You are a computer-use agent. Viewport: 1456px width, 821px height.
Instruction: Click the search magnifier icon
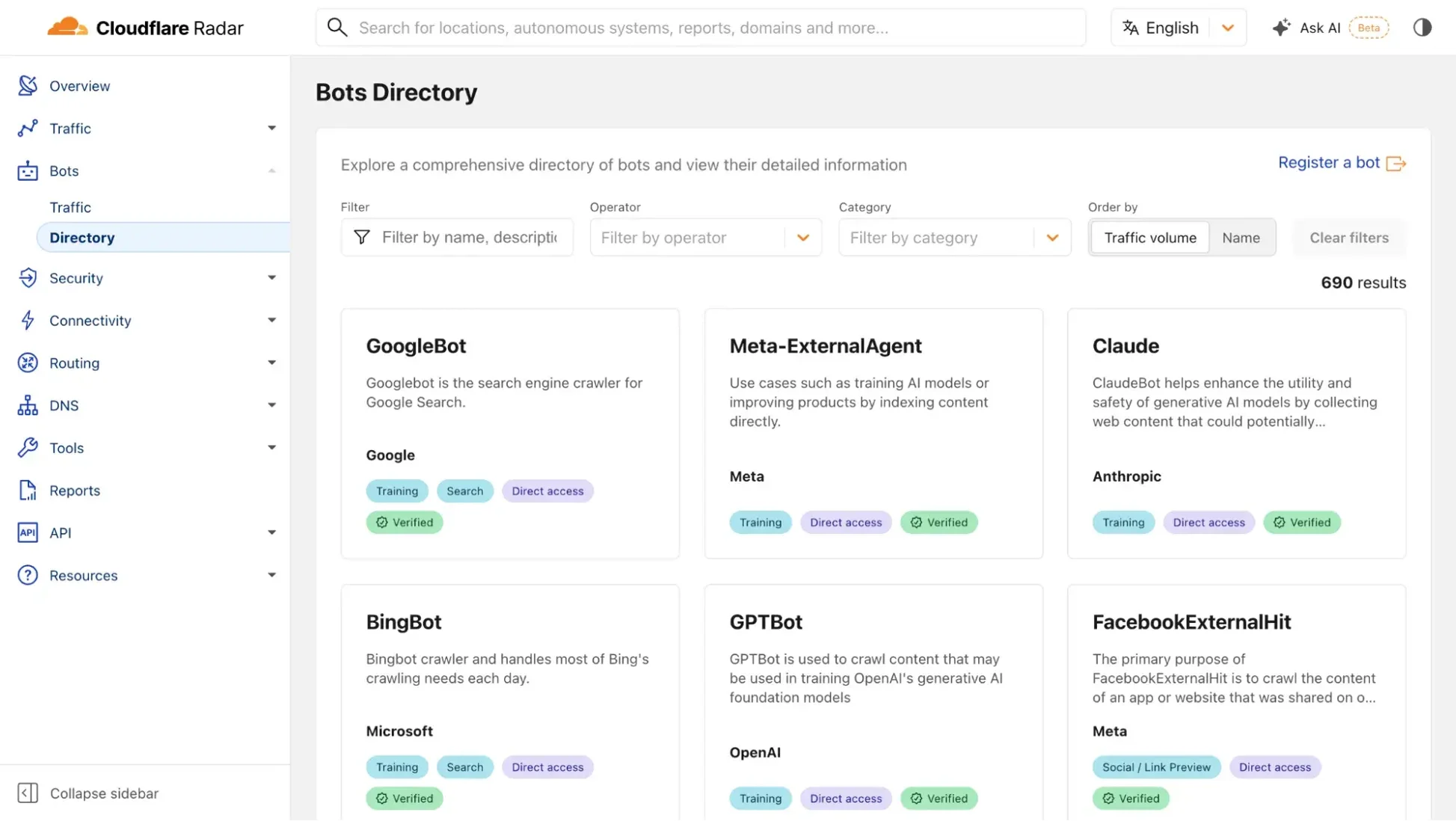tap(337, 28)
